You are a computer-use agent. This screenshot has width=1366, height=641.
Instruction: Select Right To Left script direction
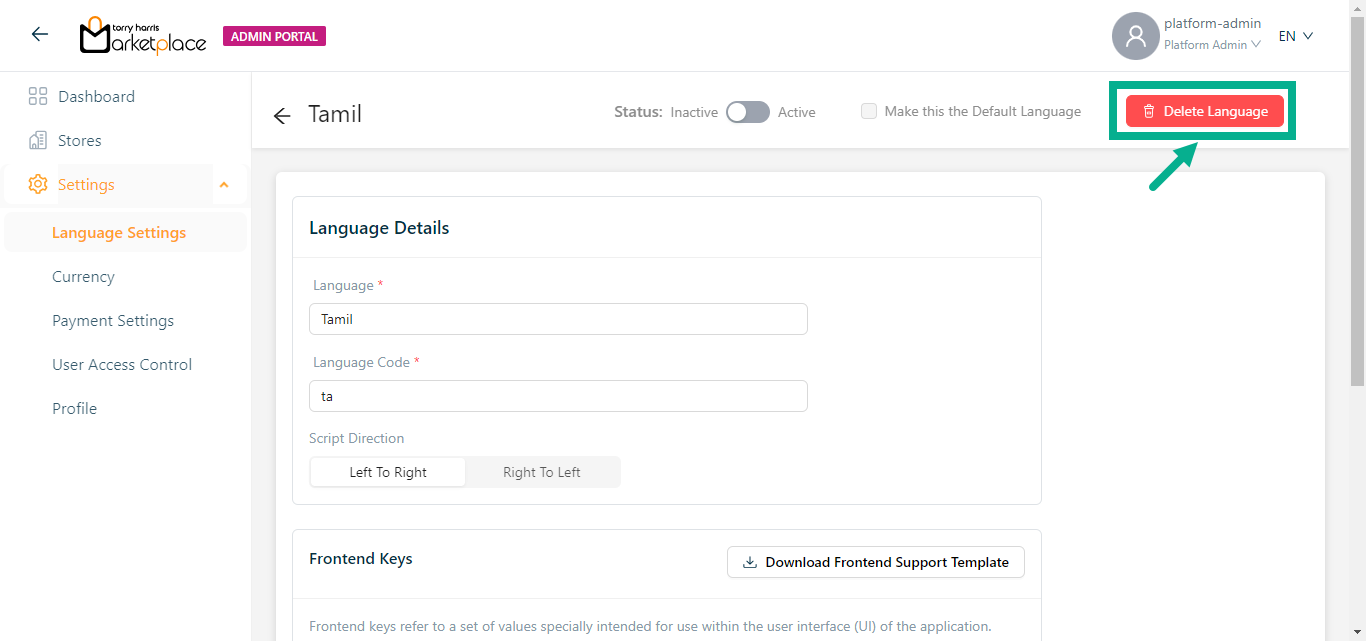tap(541, 472)
